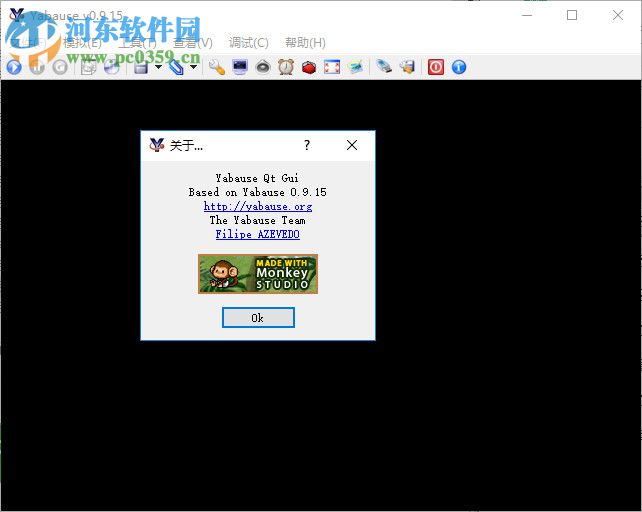Click the Save State floppy icon
The width and height of the screenshot is (642, 512).
(141, 67)
